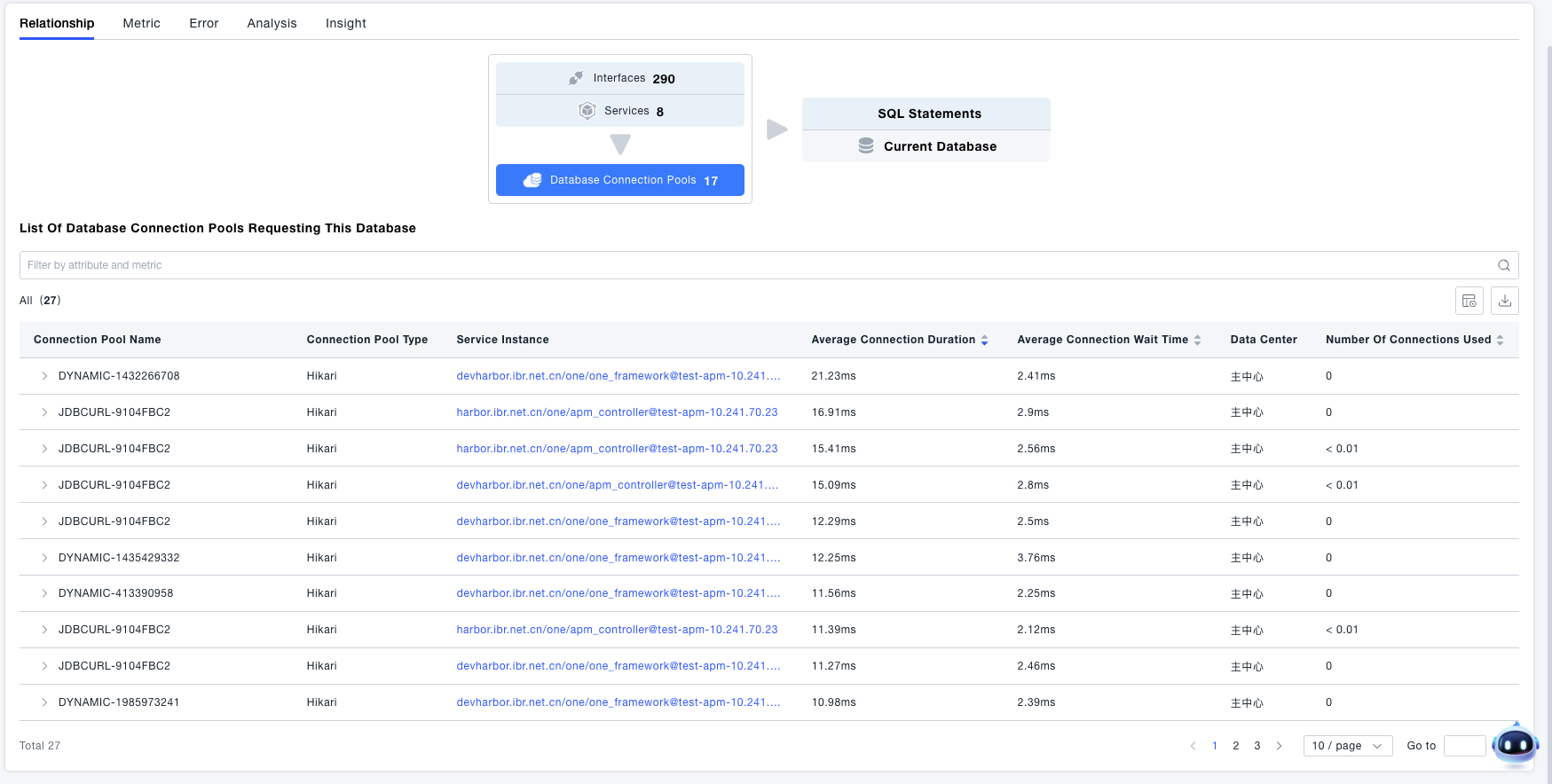Switch to the Metric tab

[141, 23]
